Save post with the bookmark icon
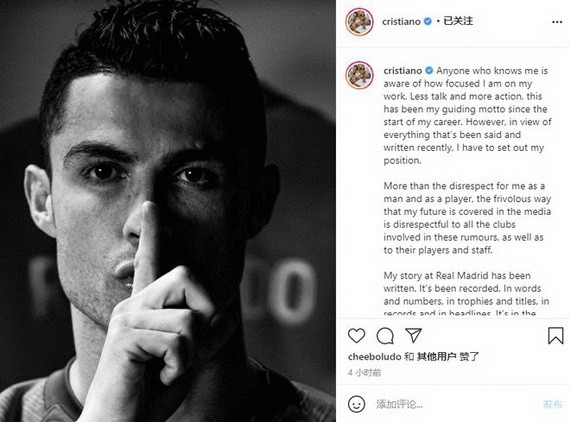This screenshot has height=422, width=570. 555,335
